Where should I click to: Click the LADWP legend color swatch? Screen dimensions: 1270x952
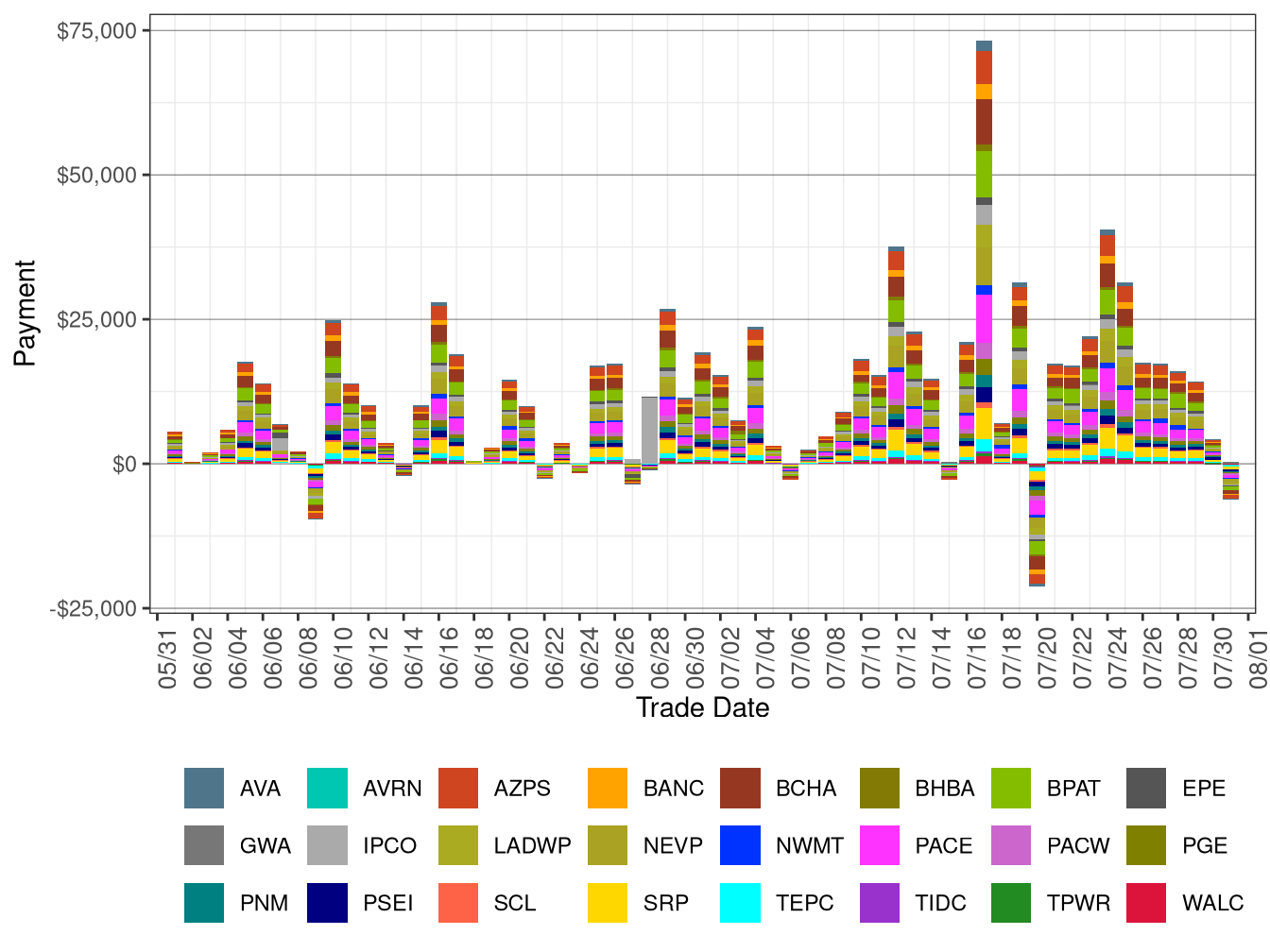click(x=458, y=845)
